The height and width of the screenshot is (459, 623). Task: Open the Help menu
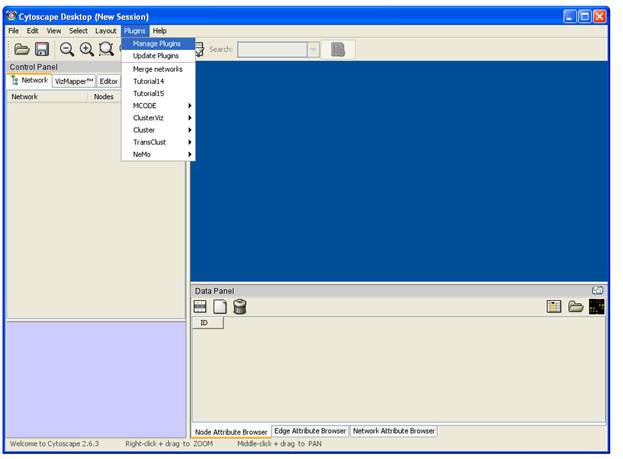(160, 31)
